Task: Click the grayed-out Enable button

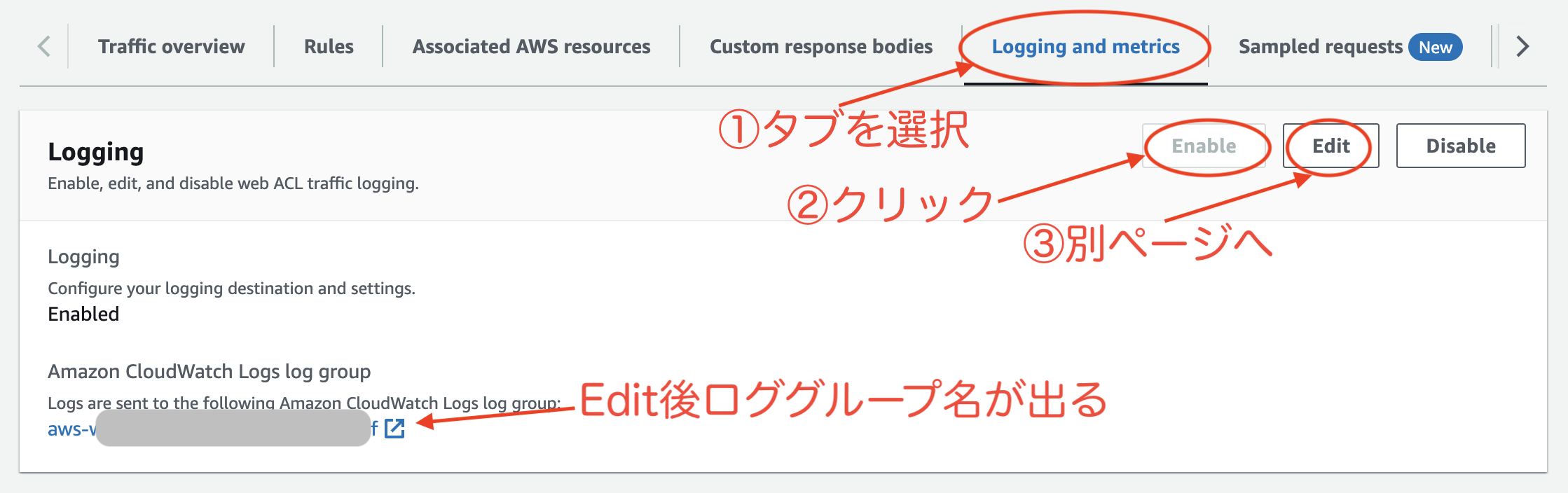Action: [x=1204, y=146]
